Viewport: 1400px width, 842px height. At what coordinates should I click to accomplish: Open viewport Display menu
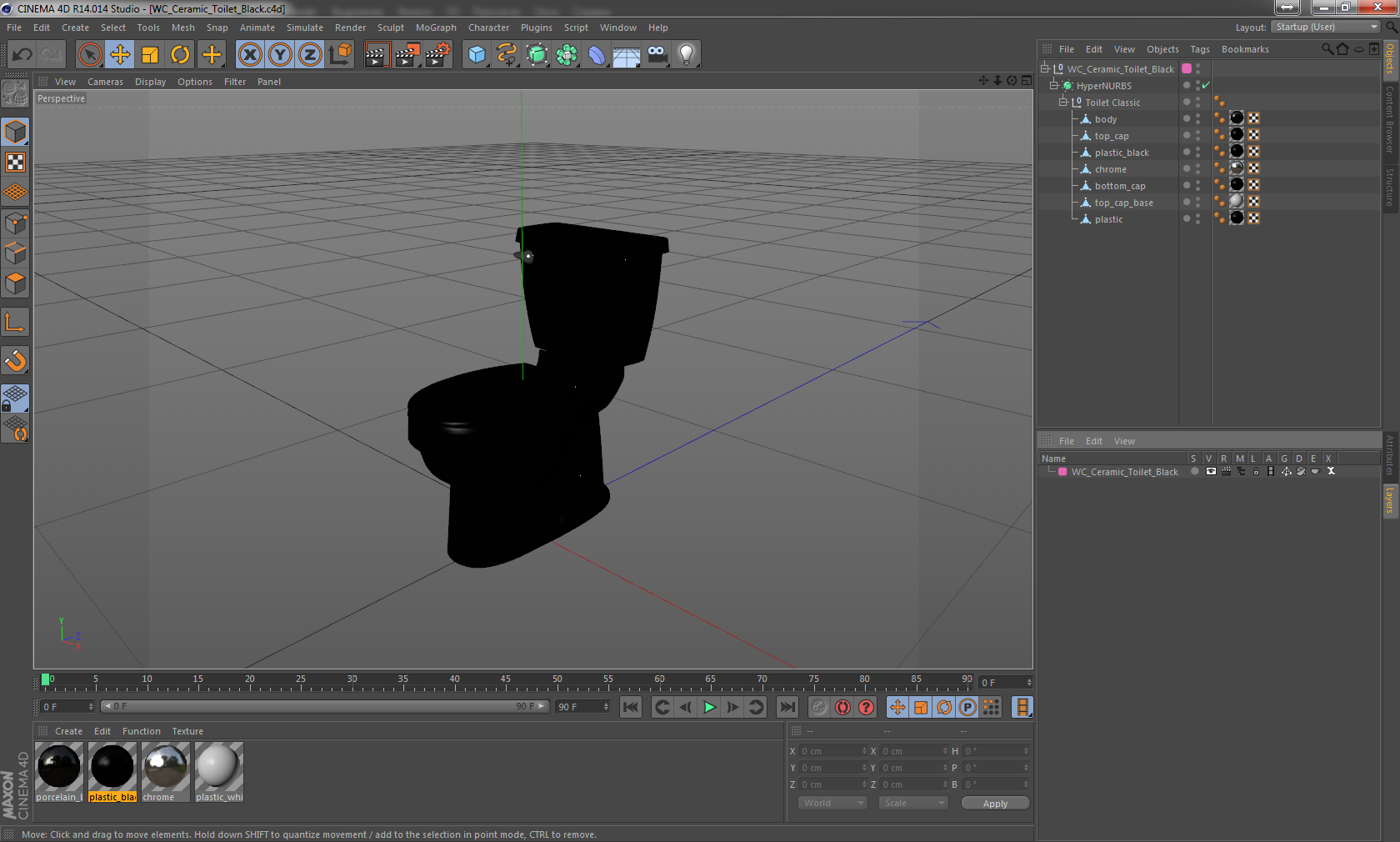click(150, 82)
